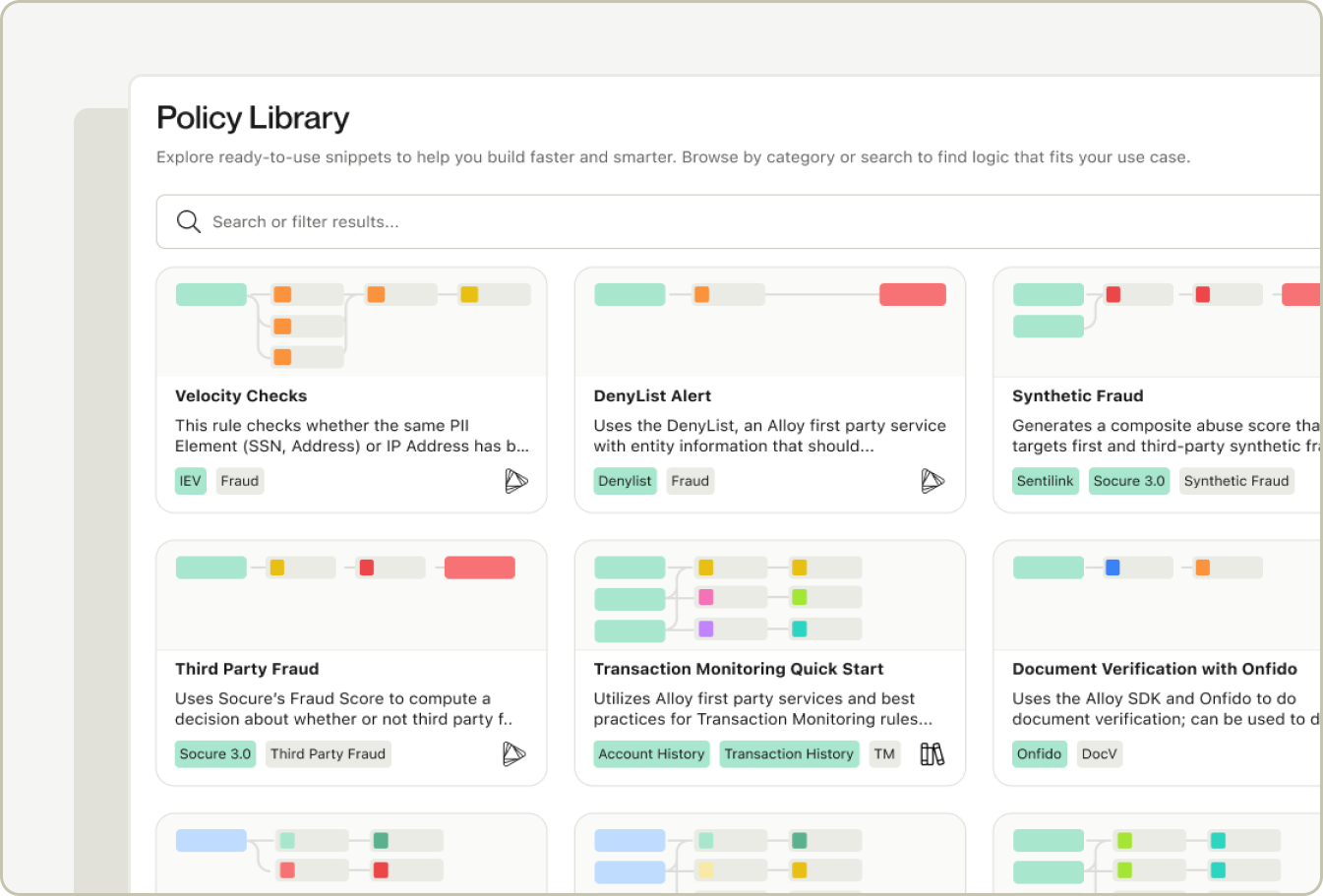Click the Velocity Checks flow diagram preview
The width and height of the screenshot is (1323, 896).
pos(351,323)
